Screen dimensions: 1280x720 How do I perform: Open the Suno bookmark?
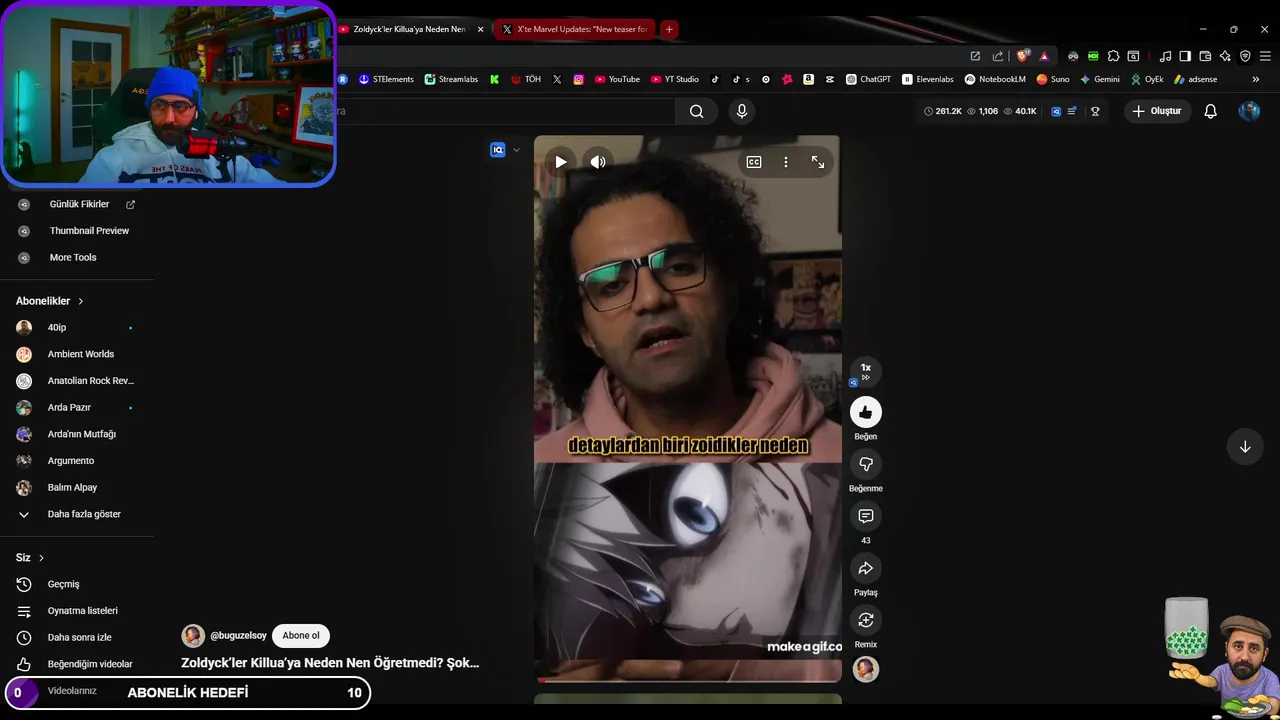tap(1053, 79)
